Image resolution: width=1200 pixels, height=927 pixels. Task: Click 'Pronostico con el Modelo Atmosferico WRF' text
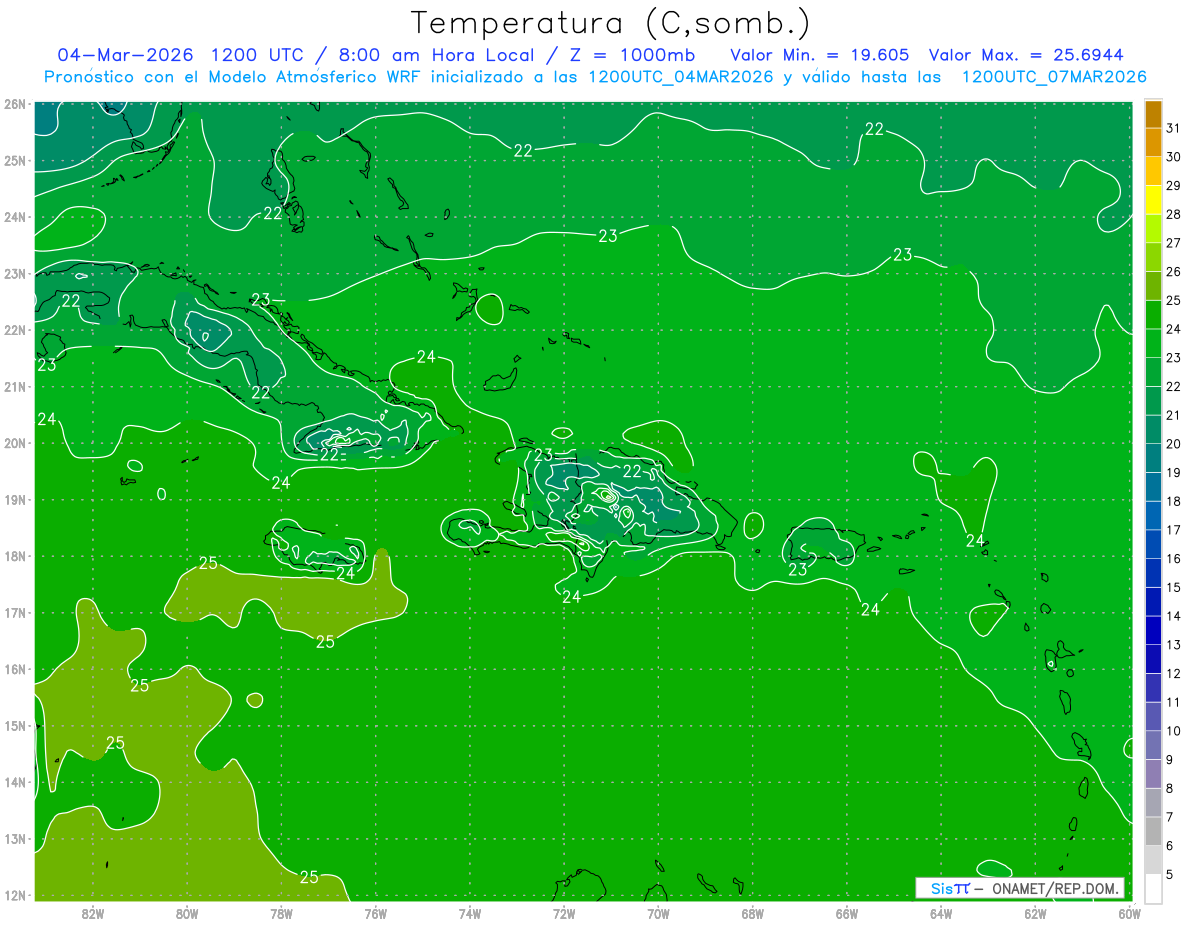click(234, 77)
